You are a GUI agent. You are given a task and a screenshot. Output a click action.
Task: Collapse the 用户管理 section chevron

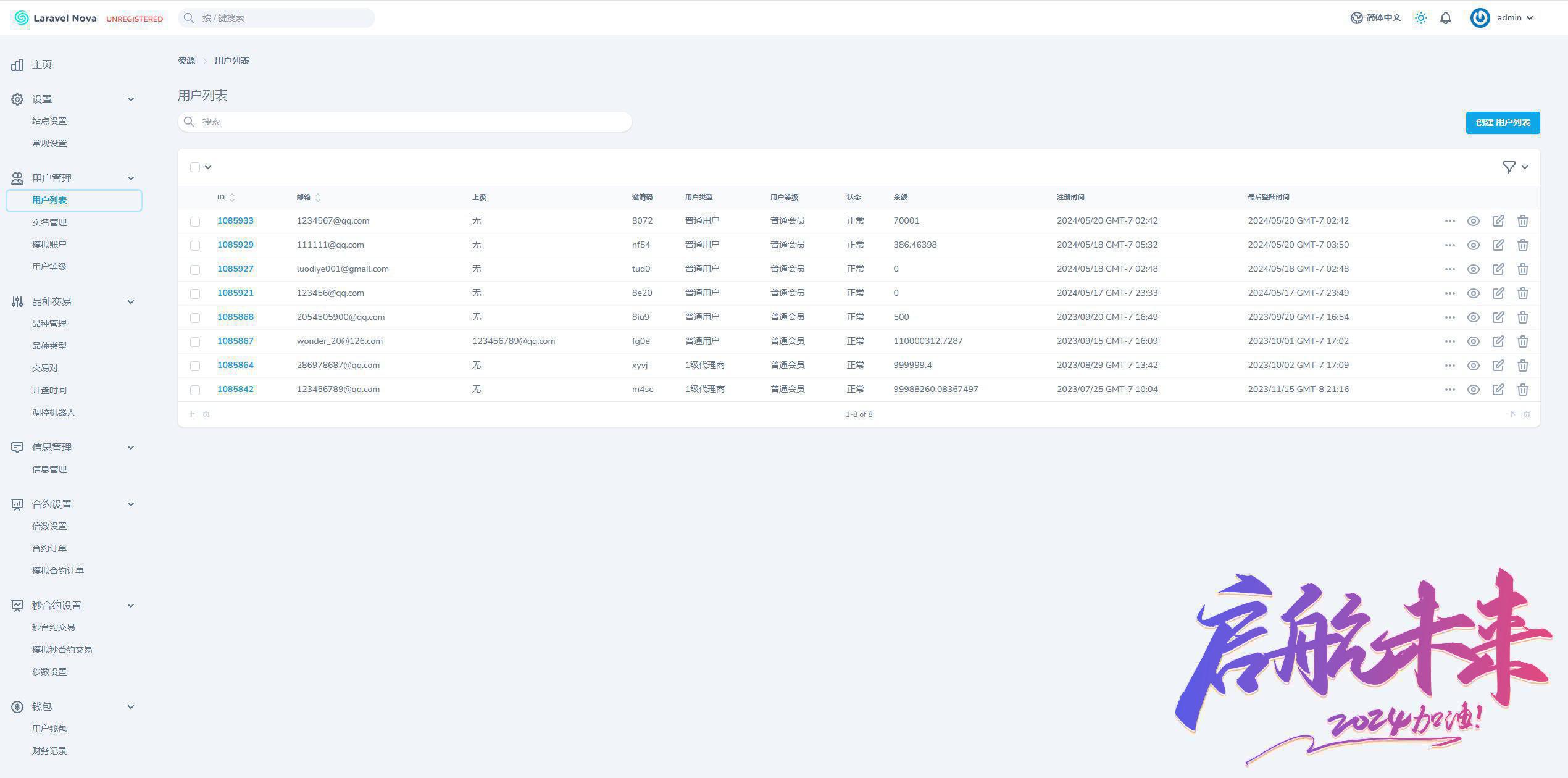coord(131,178)
